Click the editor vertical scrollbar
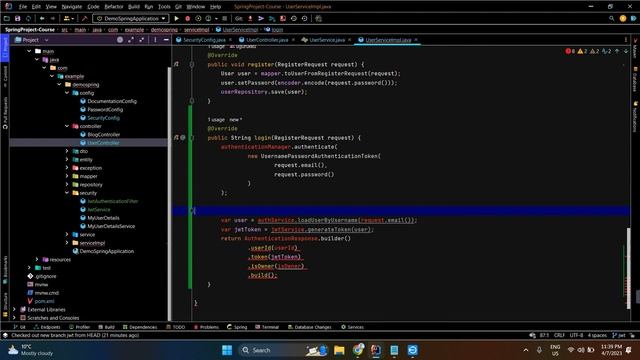This screenshot has width=640, height=360. point(629,268)
